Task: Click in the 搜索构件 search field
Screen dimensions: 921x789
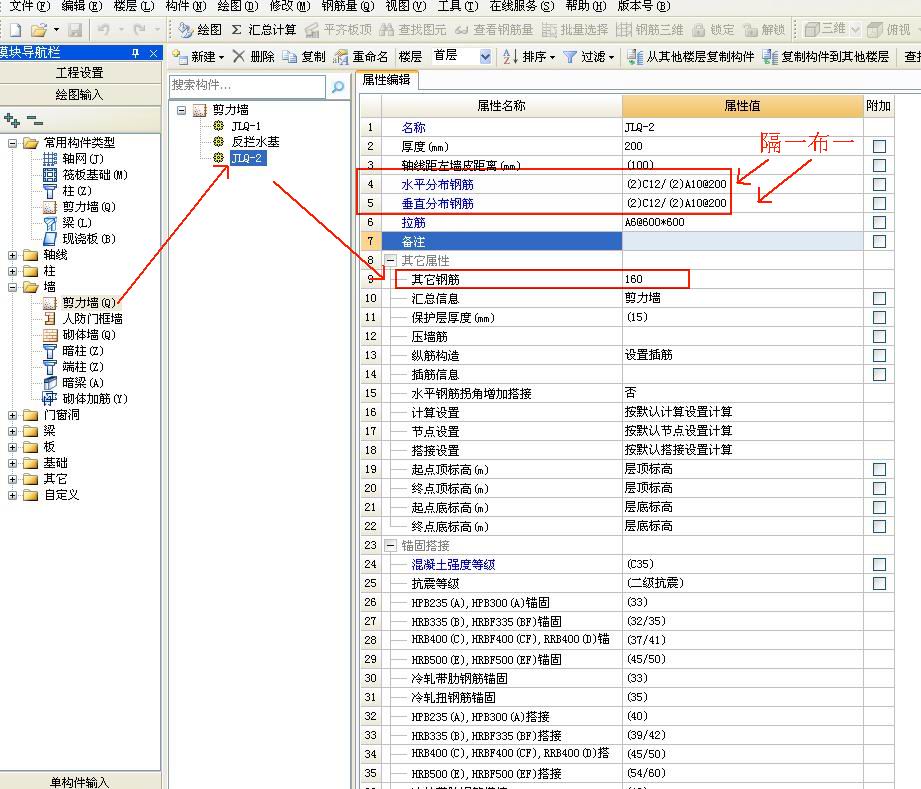Action: click(247, 86)
